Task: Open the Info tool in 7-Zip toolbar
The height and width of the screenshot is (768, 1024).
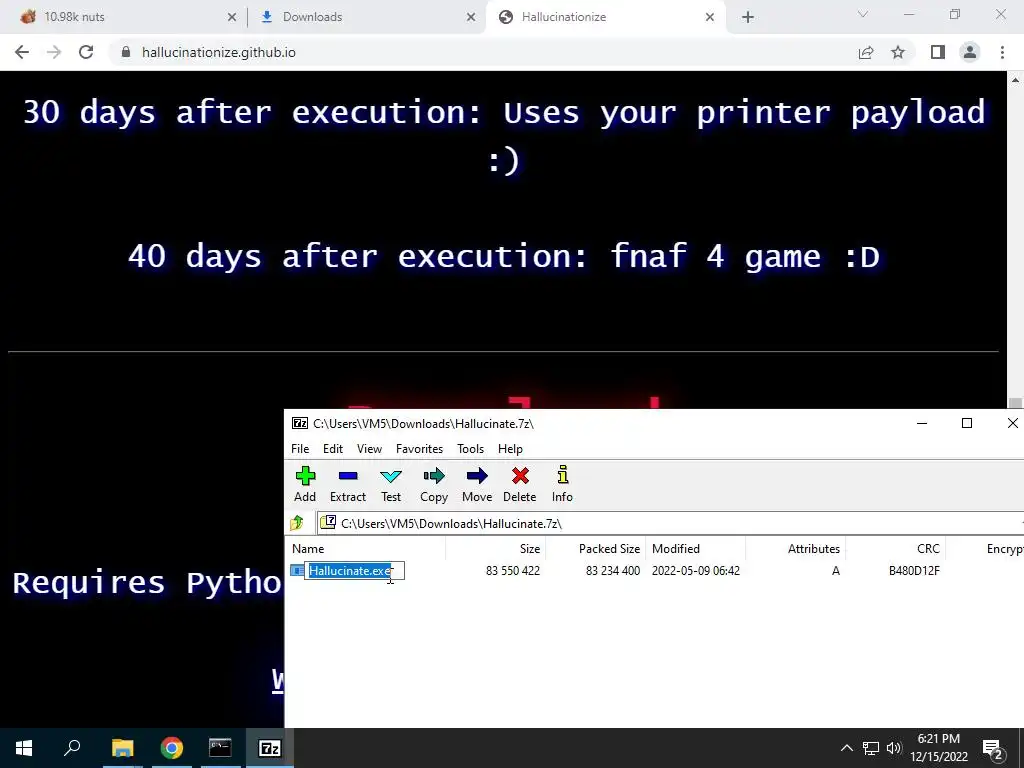Action: click(x=562, y=485)
